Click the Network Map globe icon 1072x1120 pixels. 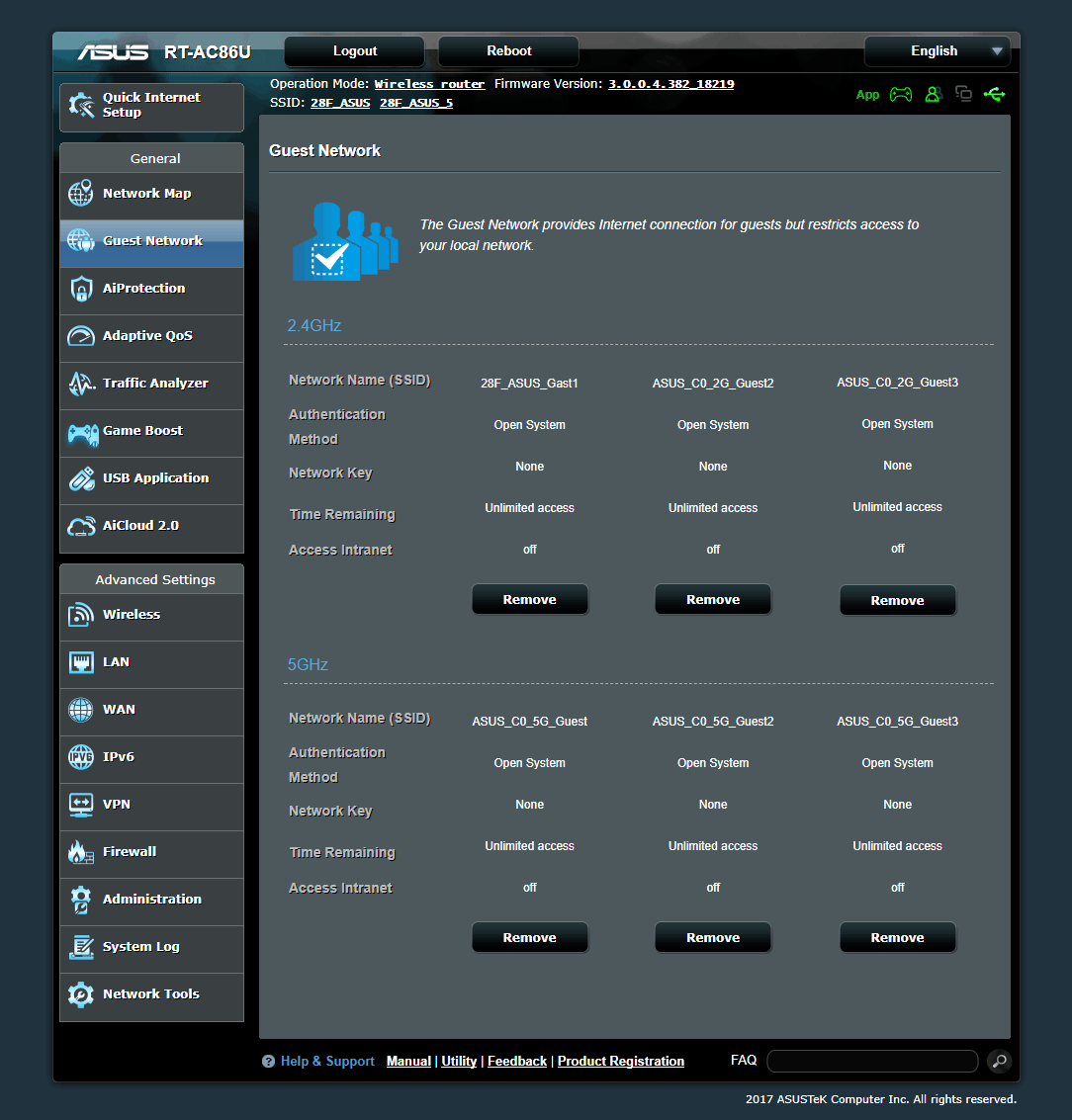(x=81, y=193)
